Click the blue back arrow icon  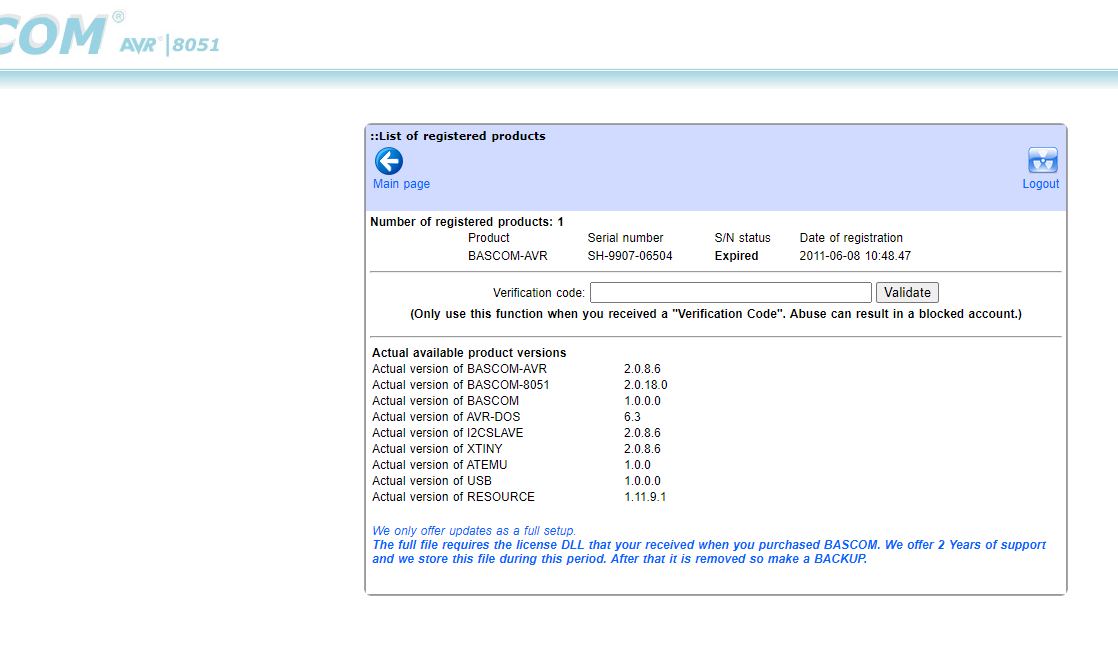(389, 161)
